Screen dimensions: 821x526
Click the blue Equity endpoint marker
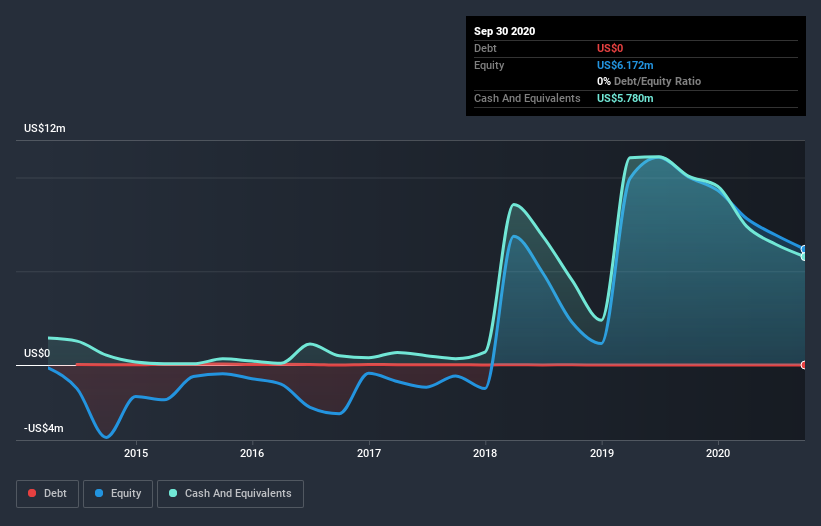pos(804,249)
